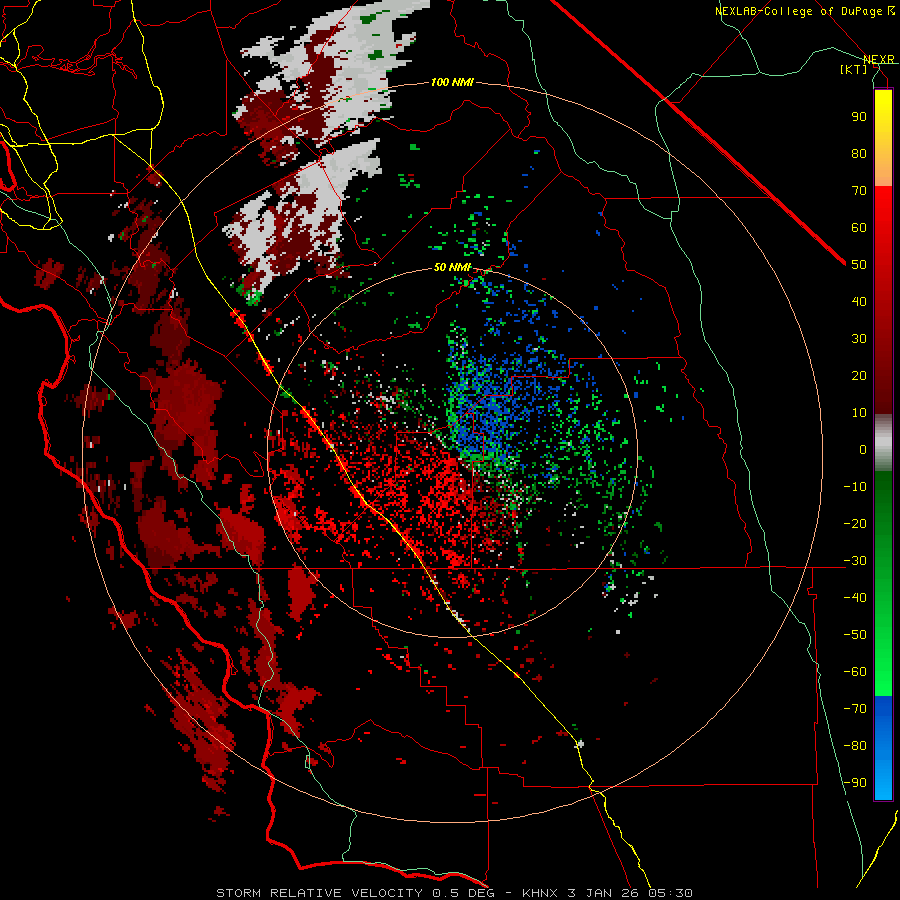Click the 20 value on velocity scale
Viewport: 900px width, 900px height.
pos(859,376)
